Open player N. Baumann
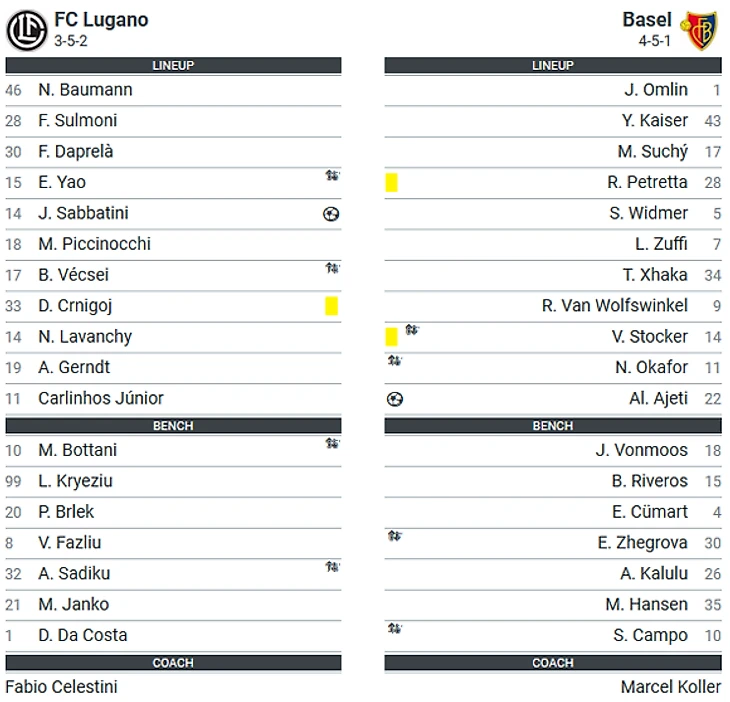Viewport: 730px width, 702px height. 85,90
